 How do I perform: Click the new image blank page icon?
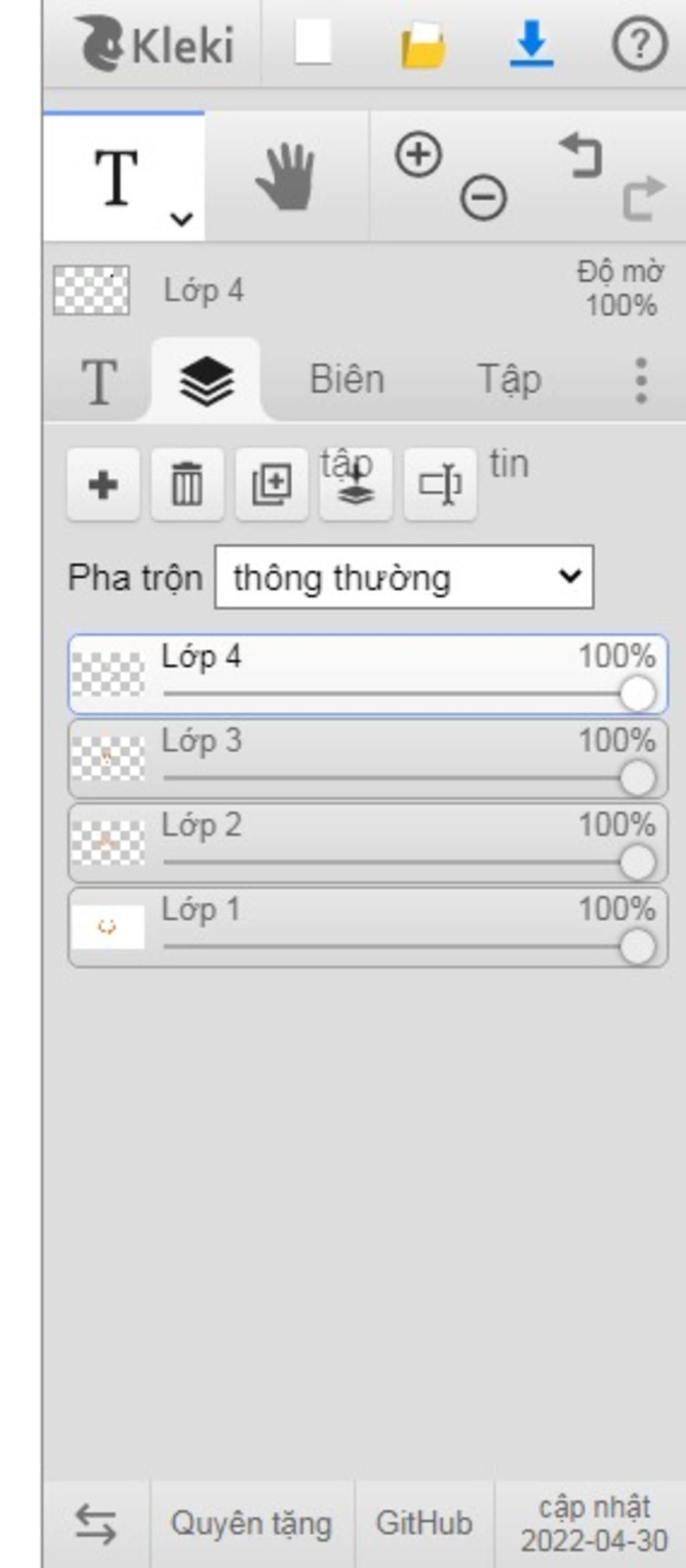pyautogui.click(x=313, y=43)
